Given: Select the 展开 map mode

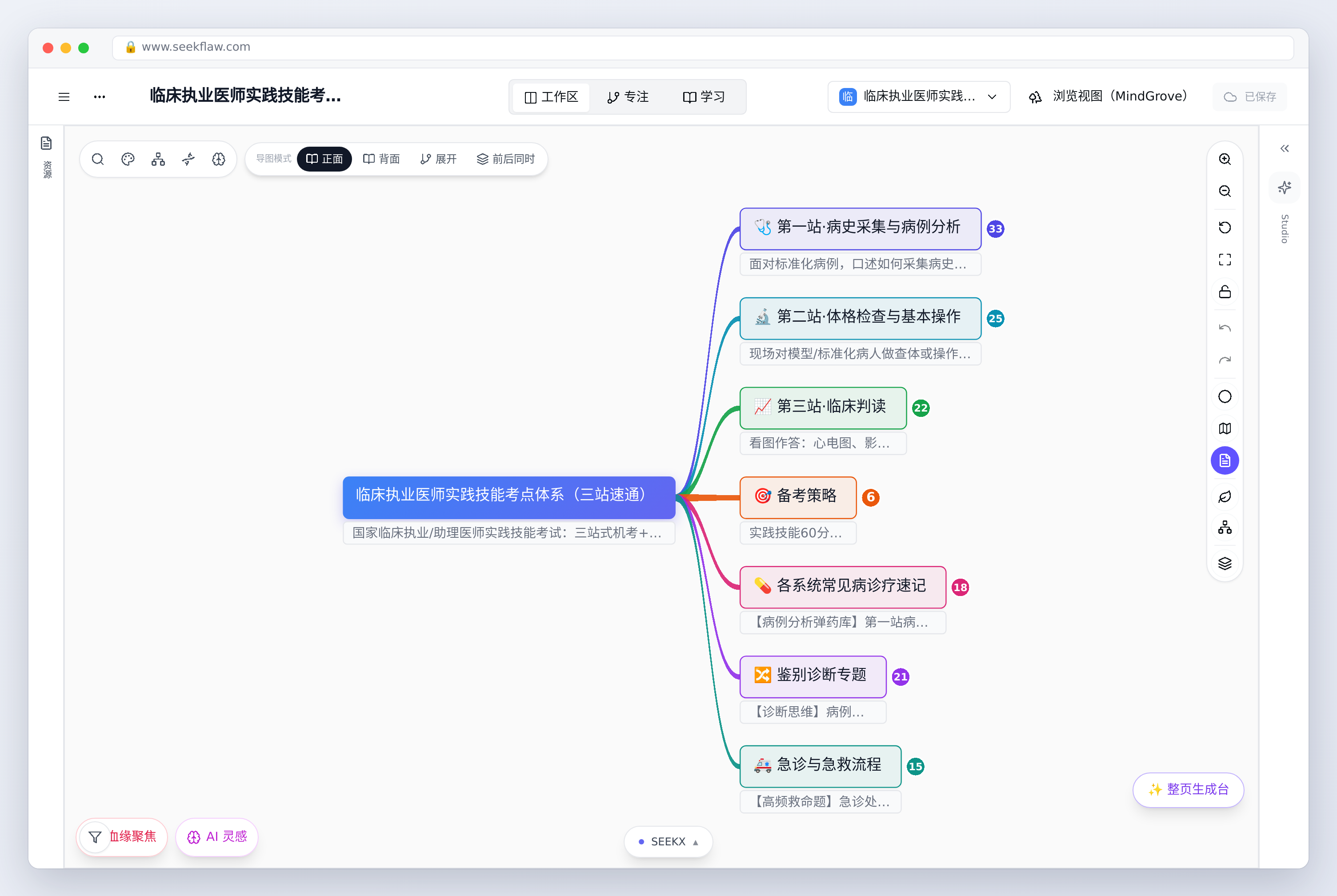Looking at the screenshot, I should pos(438,159).
